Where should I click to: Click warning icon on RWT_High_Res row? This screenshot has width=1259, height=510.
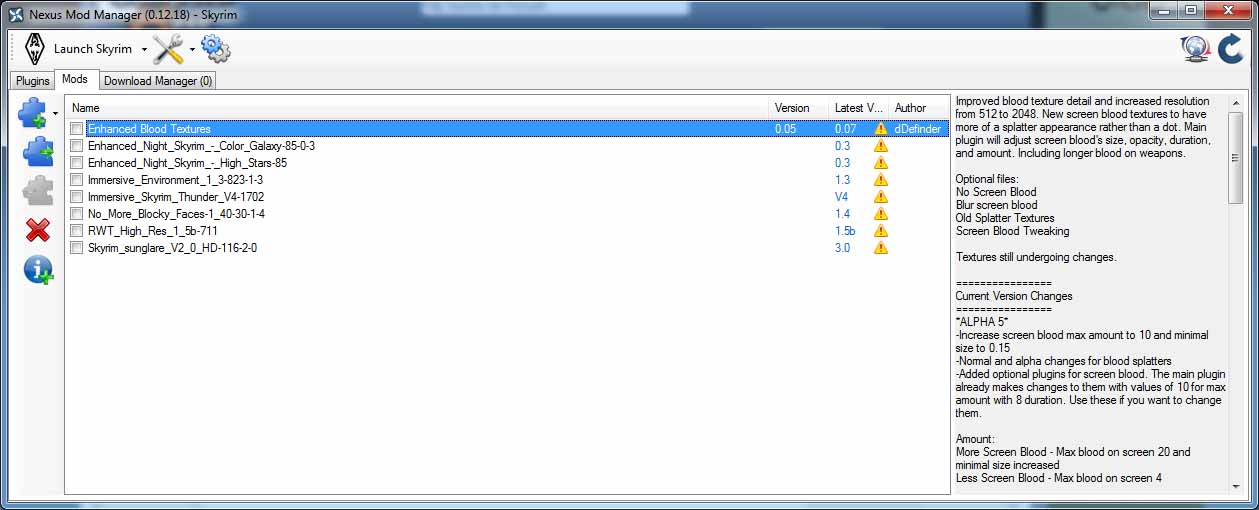tap(880, 231)
